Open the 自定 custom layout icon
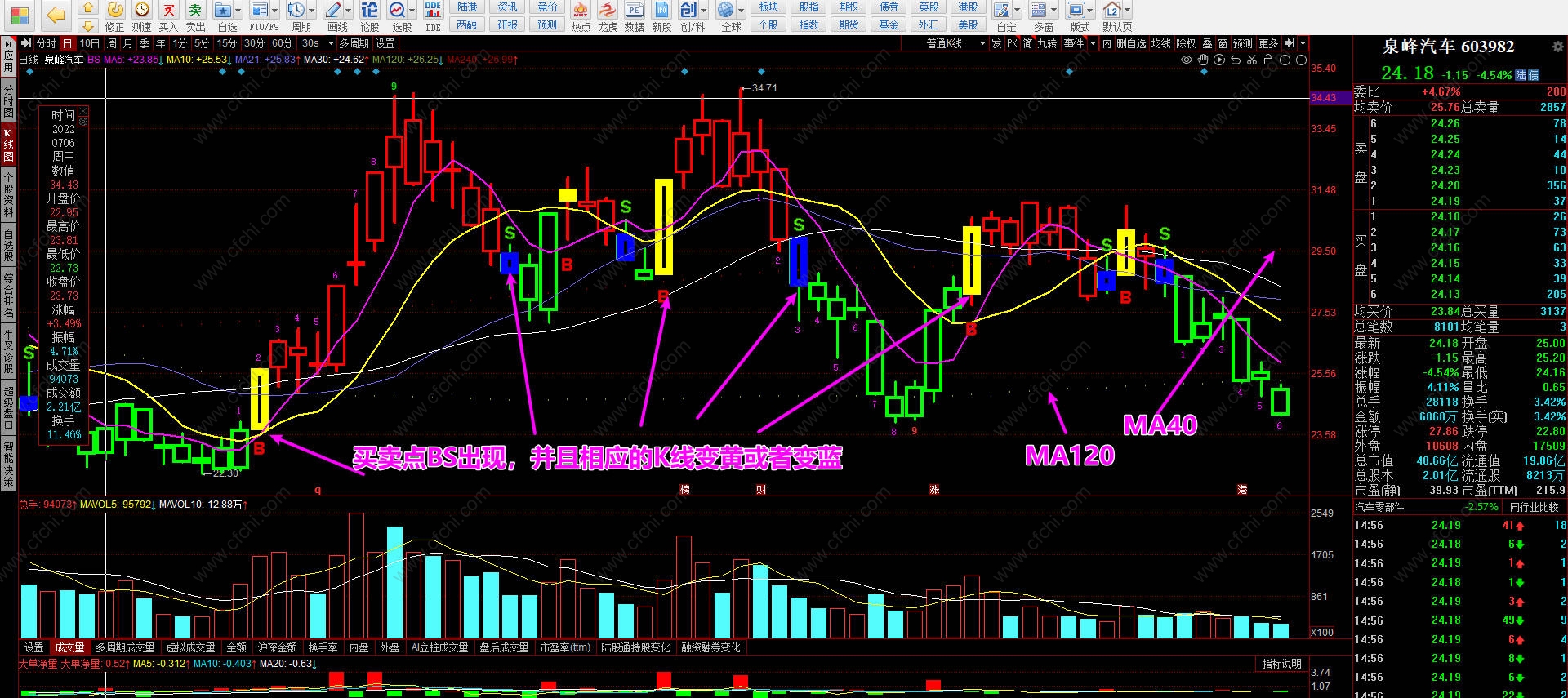Viewport: 1568px width, 698px height. click(x=1001, y=10)
